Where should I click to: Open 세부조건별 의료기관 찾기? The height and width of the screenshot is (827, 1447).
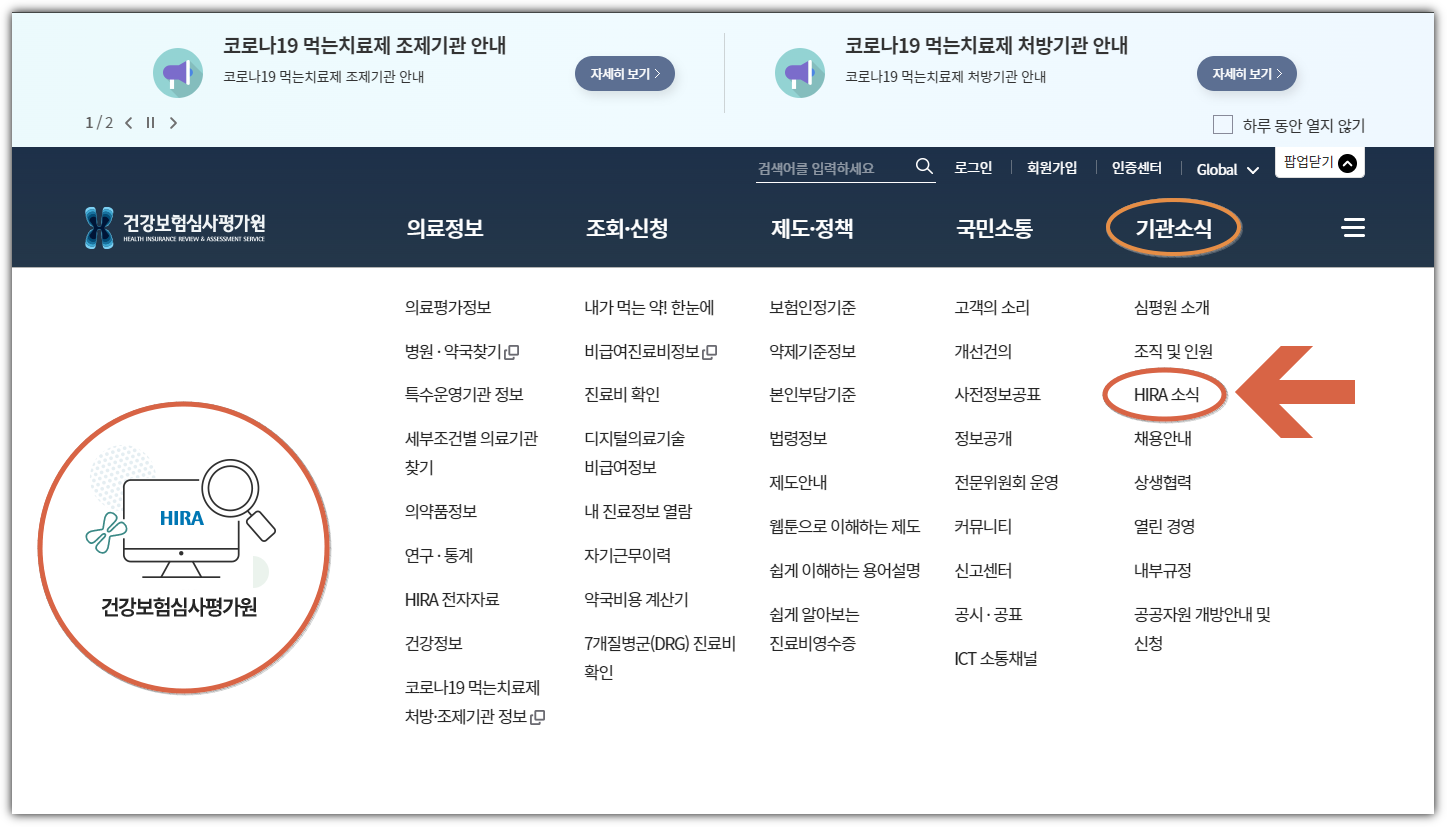point(471,453)
